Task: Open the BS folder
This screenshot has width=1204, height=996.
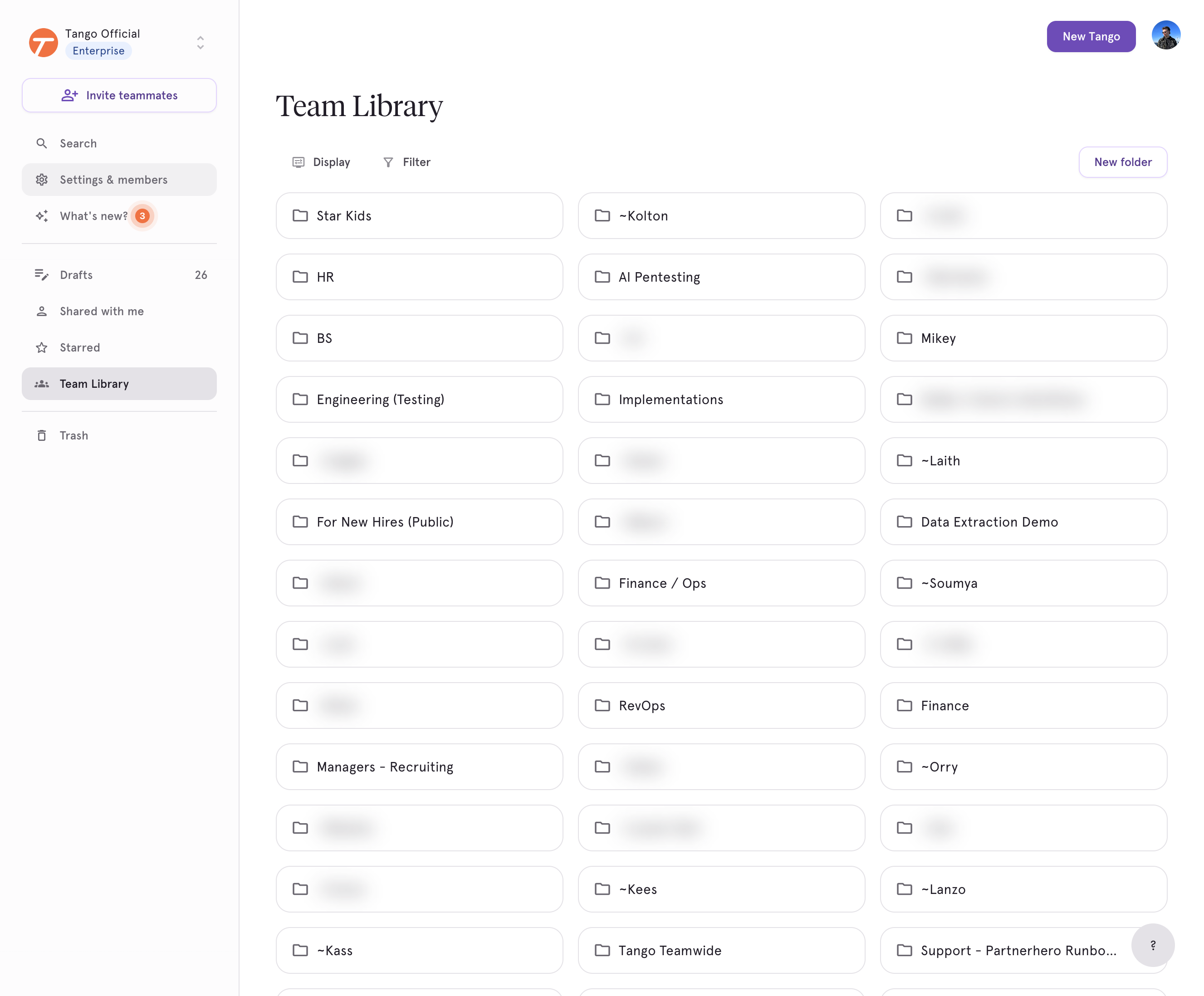Action: [419, 338]
